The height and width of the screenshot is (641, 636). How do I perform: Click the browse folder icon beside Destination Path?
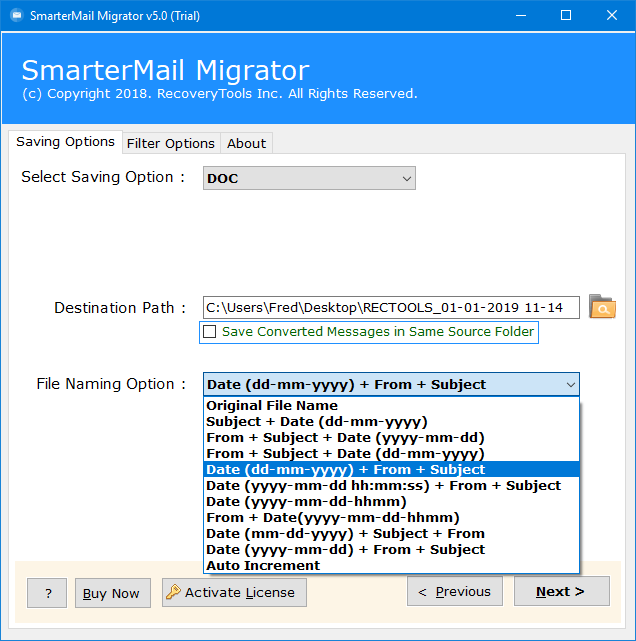(x=602, y=307)
